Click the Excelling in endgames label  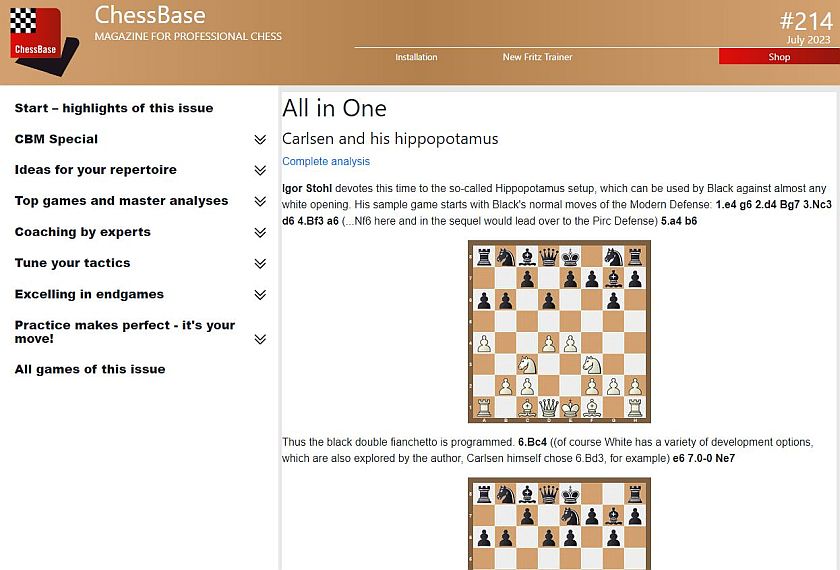pos(89,294)
